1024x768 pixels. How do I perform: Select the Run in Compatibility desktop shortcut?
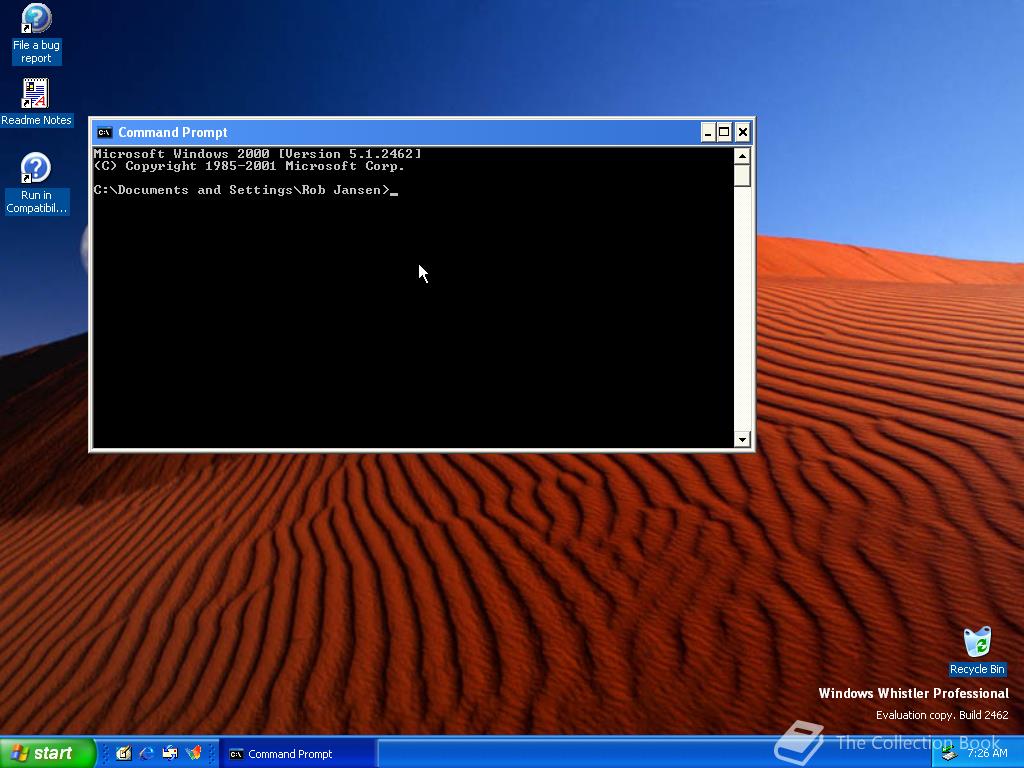click(x=36, y=184)
